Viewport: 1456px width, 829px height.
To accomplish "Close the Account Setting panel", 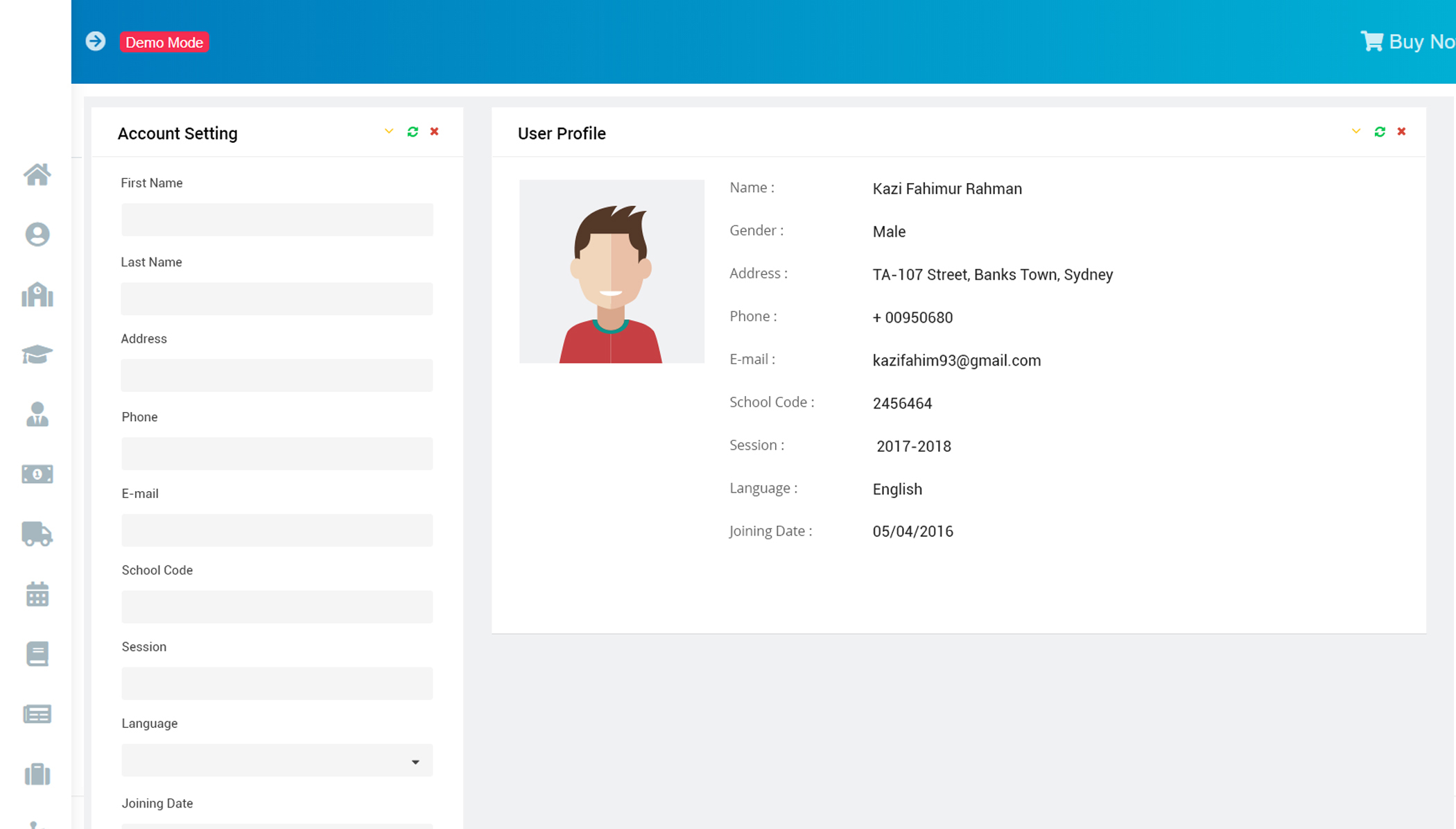I will point(435,131).
